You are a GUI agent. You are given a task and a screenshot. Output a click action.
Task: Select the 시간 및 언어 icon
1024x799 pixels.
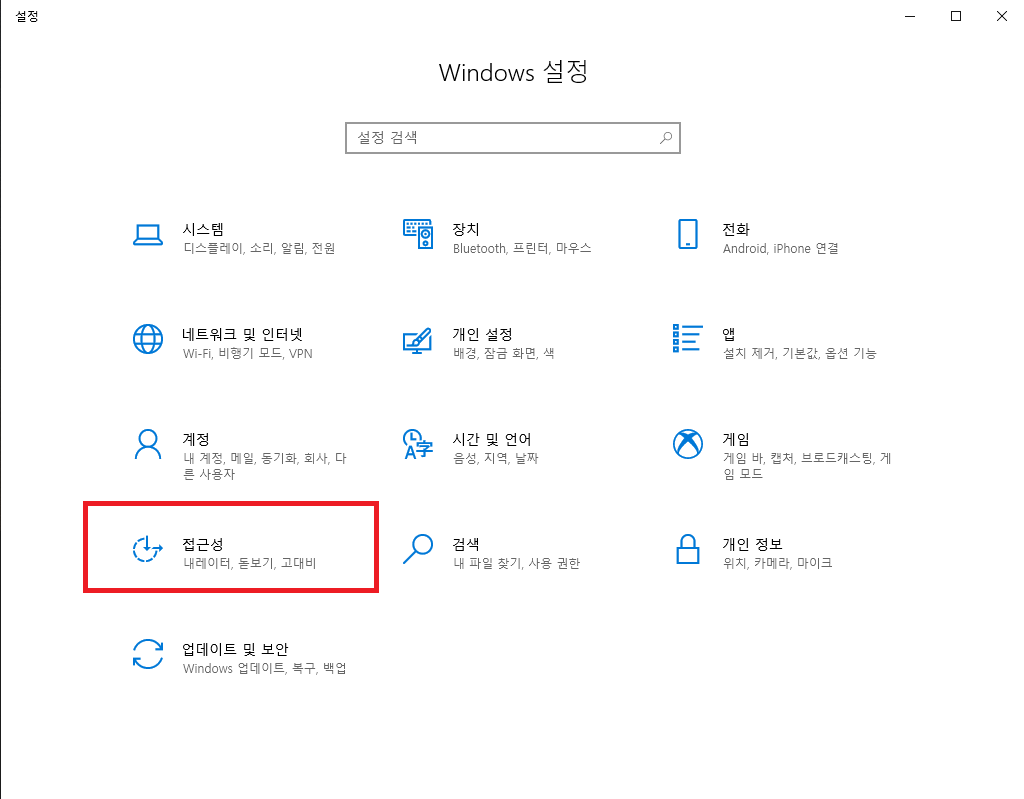pyautogui.click(x=418, y=444)
